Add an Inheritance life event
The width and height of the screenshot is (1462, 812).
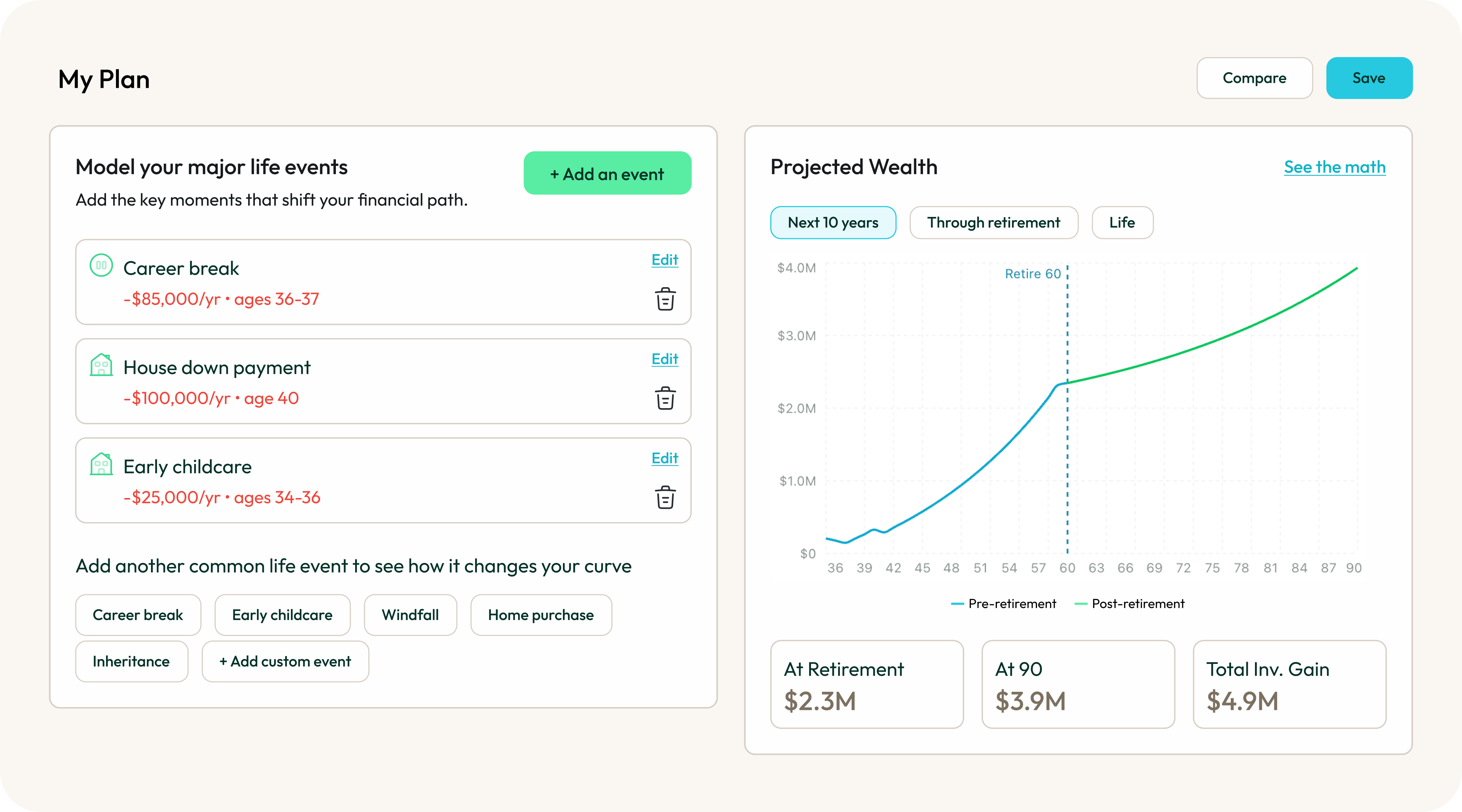coord(131,661)
